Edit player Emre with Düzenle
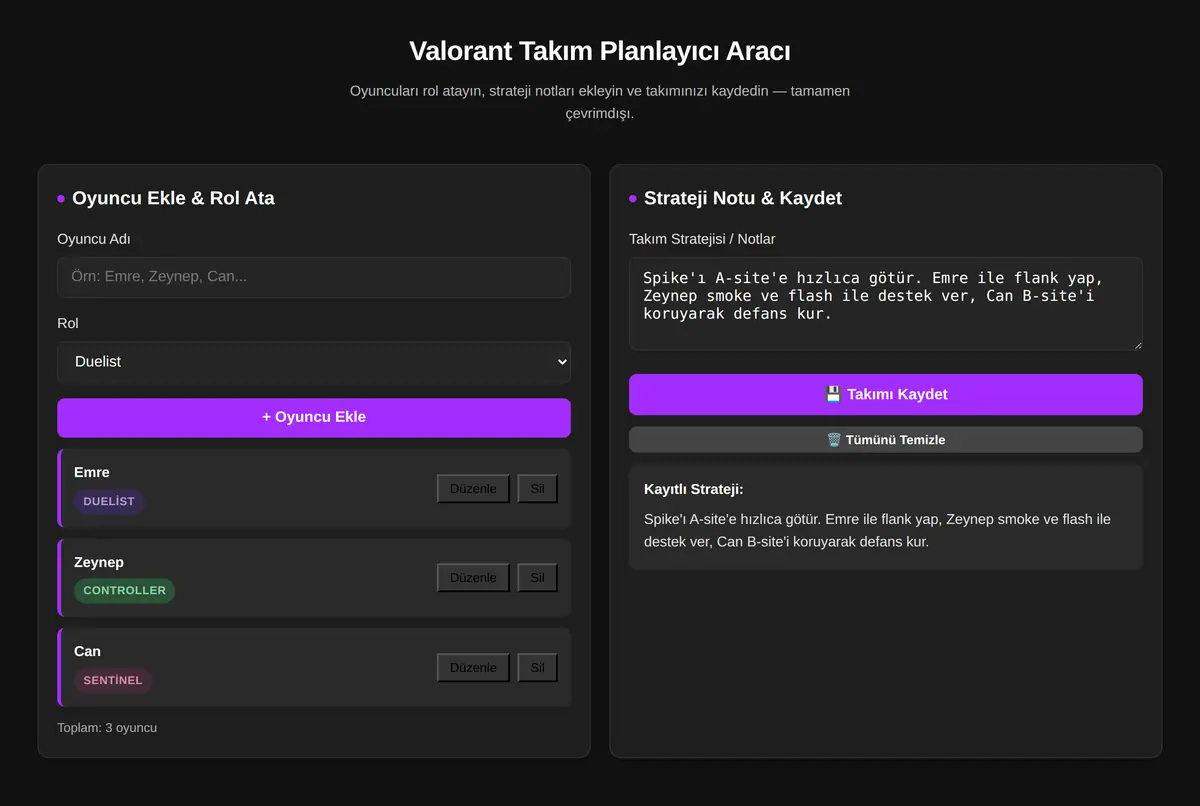The image size is (1200, 806). [x=473, y=488]
